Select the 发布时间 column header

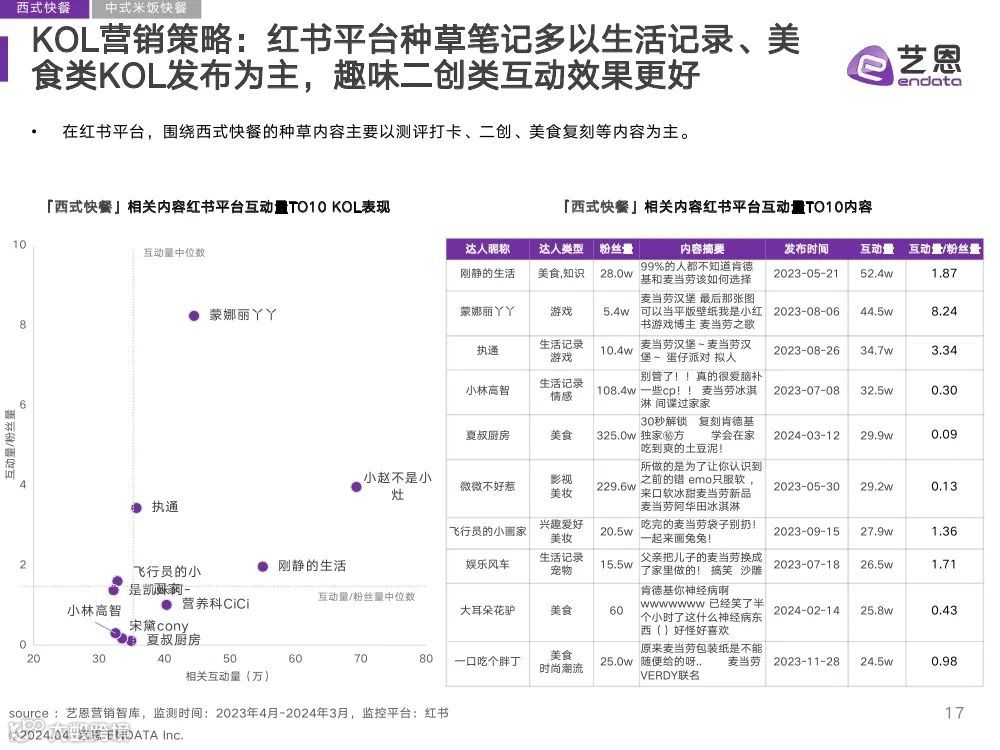[x=806, y=249]
